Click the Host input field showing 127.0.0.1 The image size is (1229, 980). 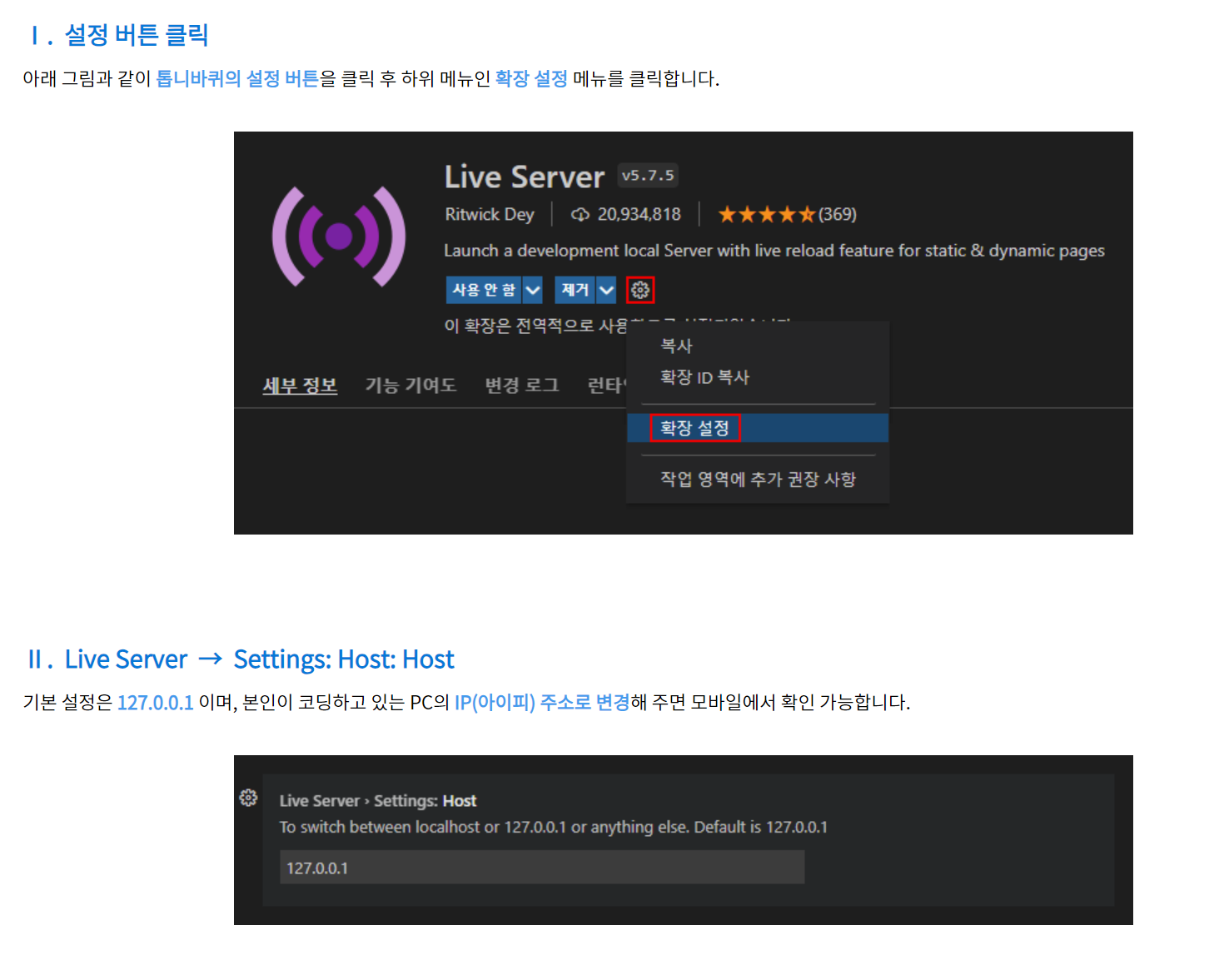(x=542, y=867)
